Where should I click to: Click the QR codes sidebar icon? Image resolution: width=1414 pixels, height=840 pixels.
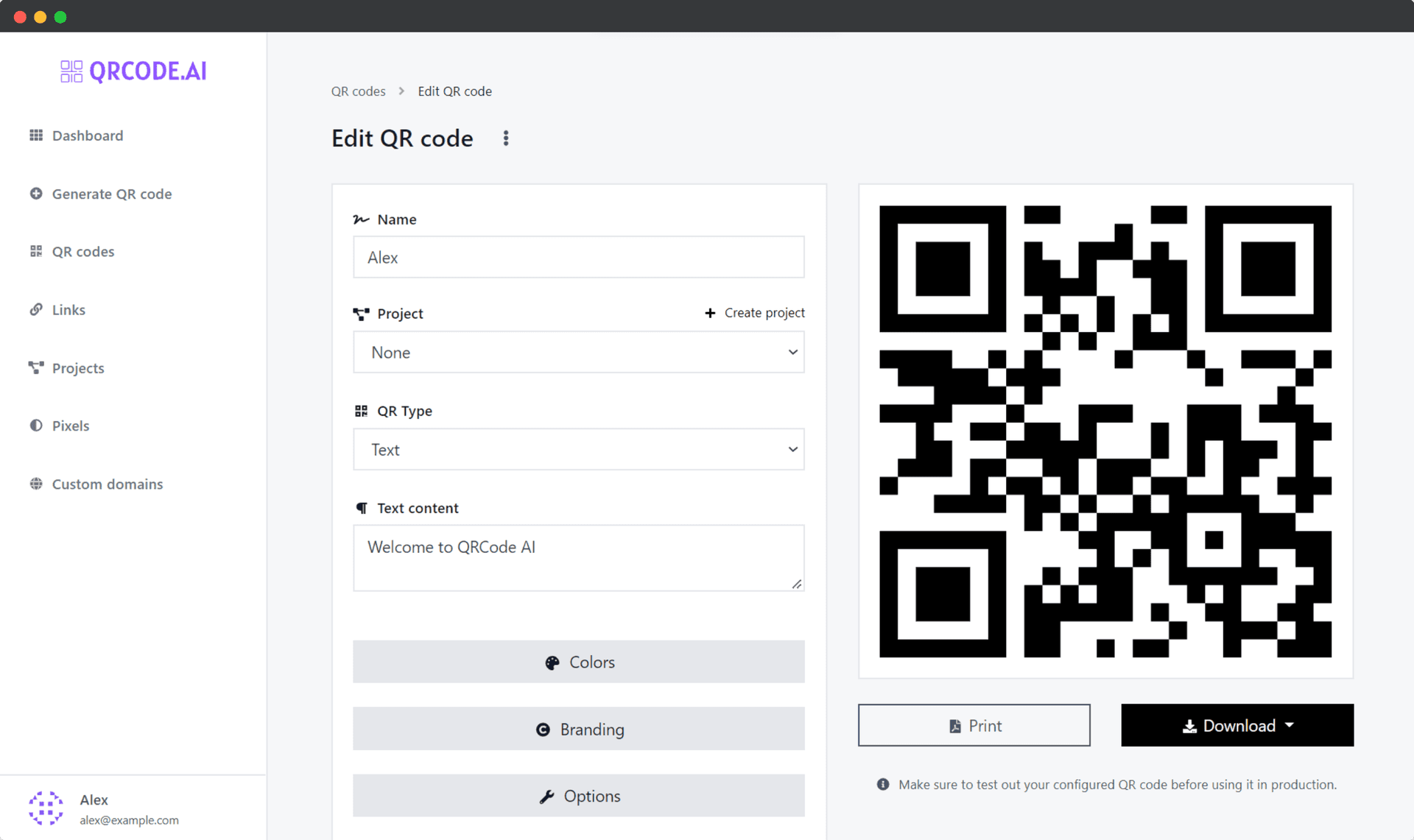36,251
